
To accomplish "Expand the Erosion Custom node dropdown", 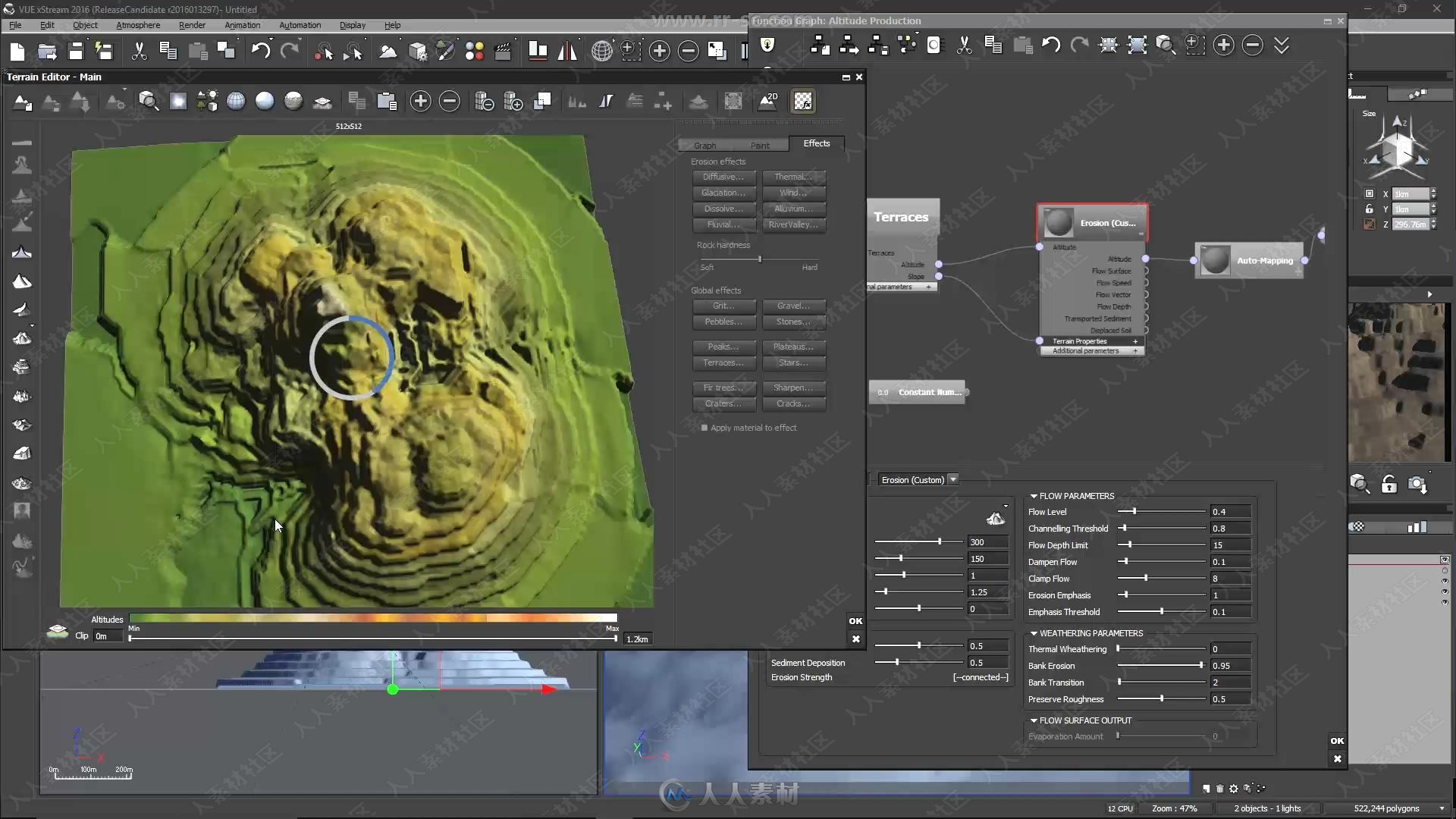I will coord(953,480).
